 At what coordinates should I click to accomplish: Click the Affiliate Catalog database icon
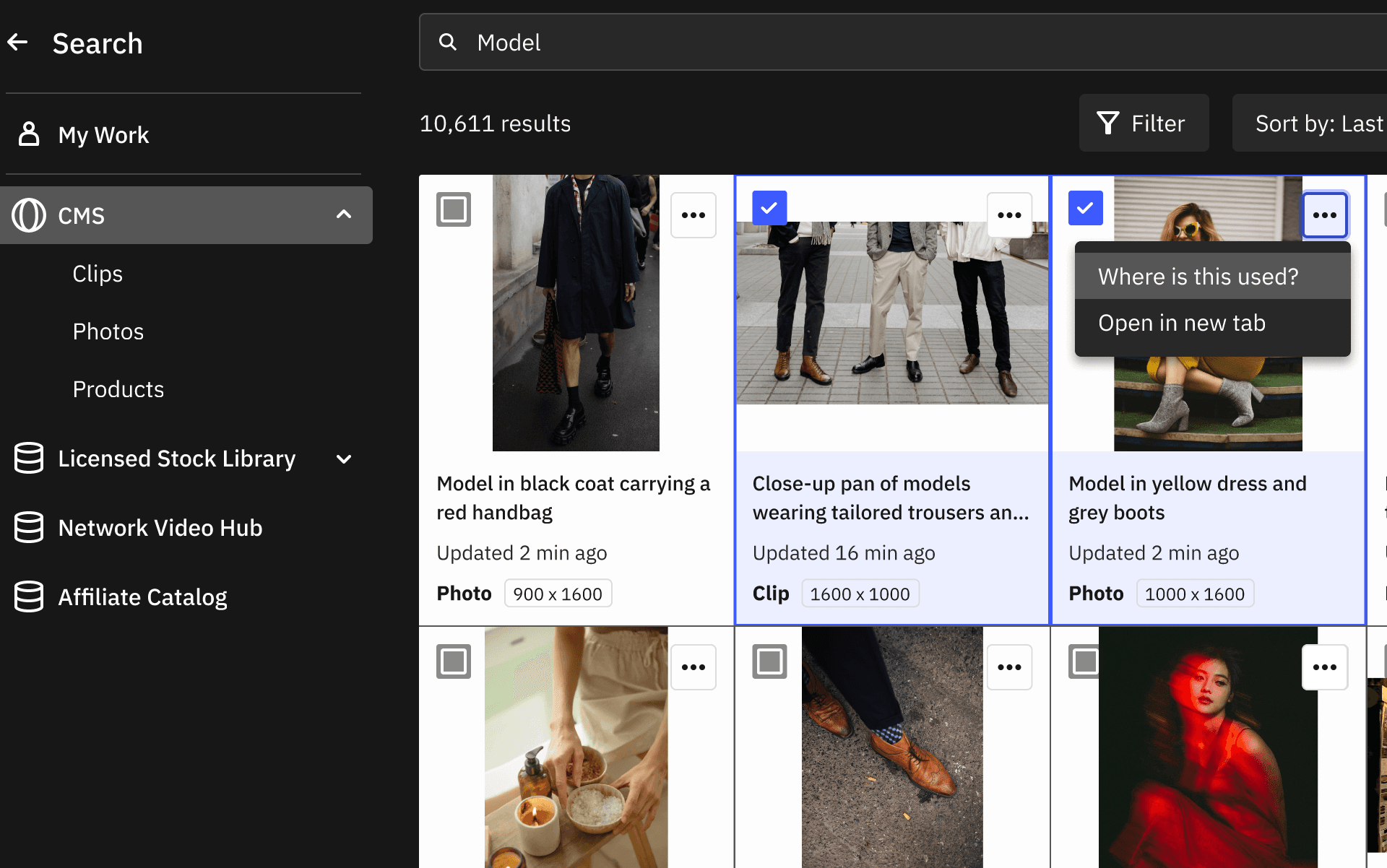[x=29, y=597]
